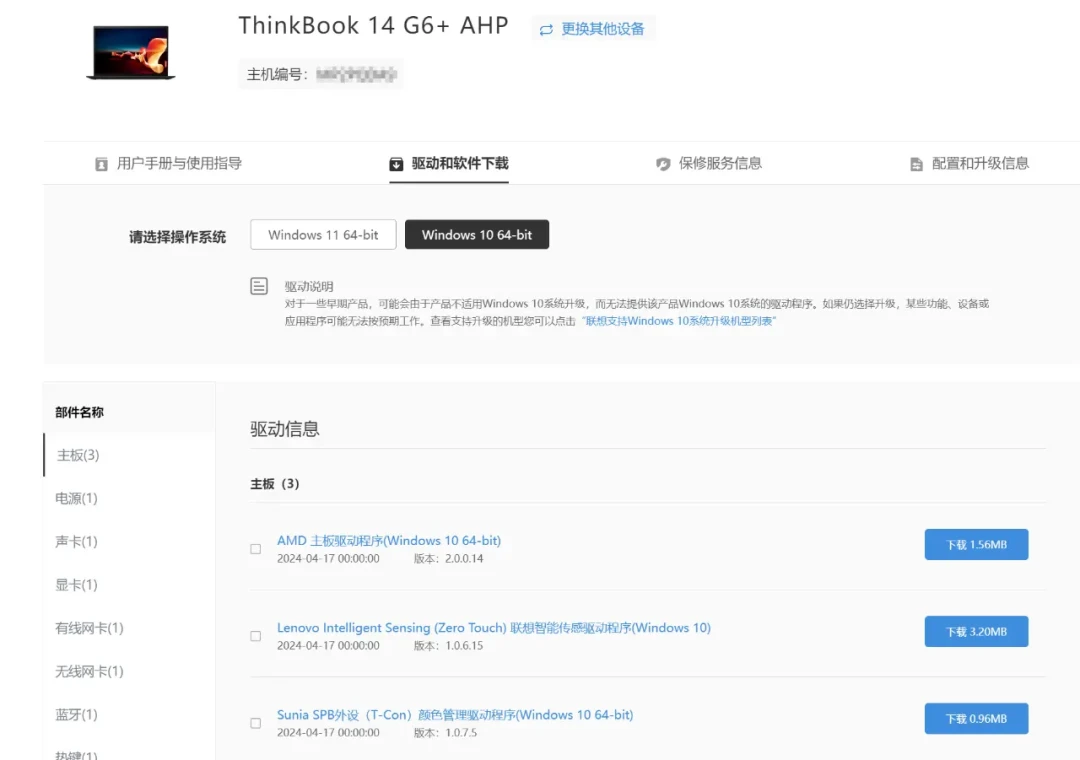Check the Lenovo Intelligent Sensing driver checkbox
This screenshot has width=1080, height=760.
tap(256, 636)
